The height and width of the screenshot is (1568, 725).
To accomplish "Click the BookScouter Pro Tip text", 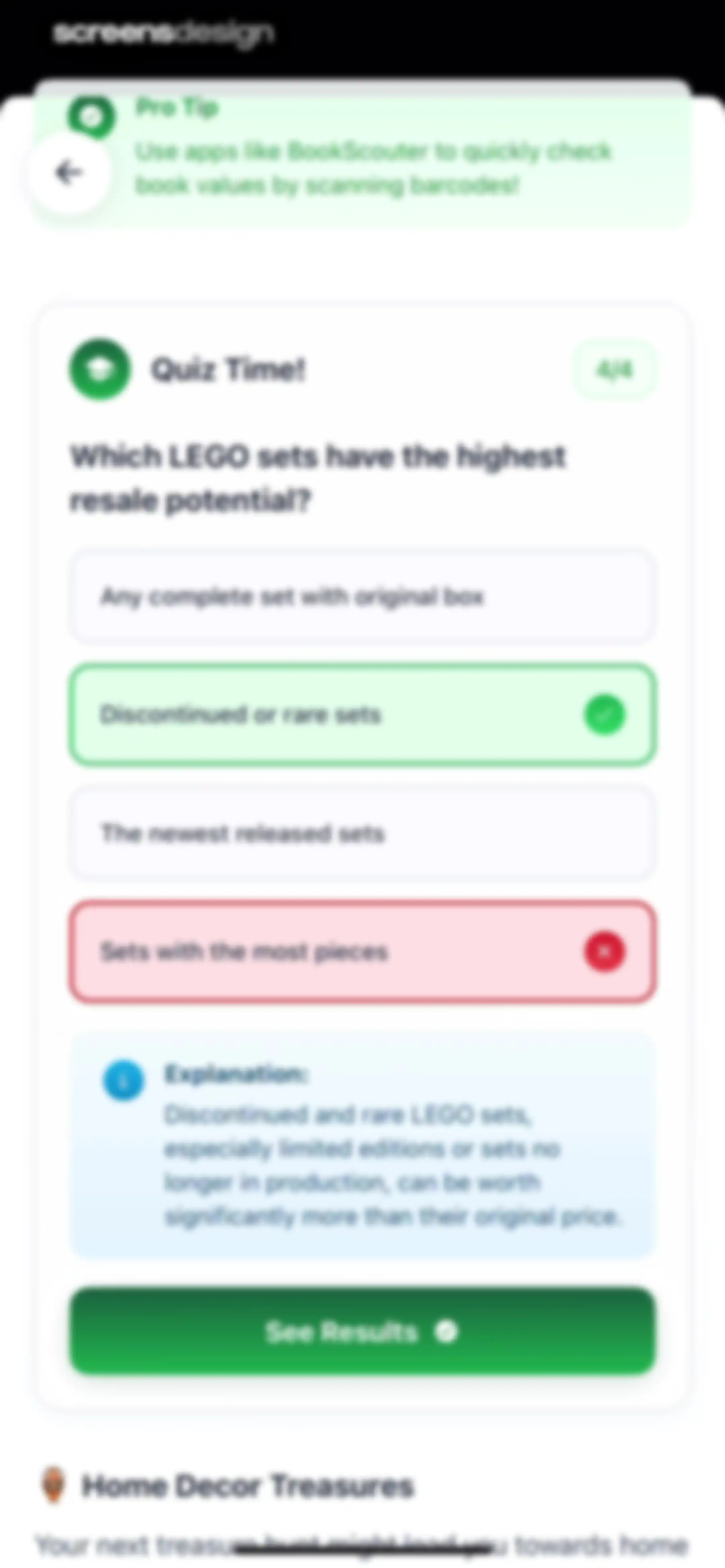I will point(373,168).
